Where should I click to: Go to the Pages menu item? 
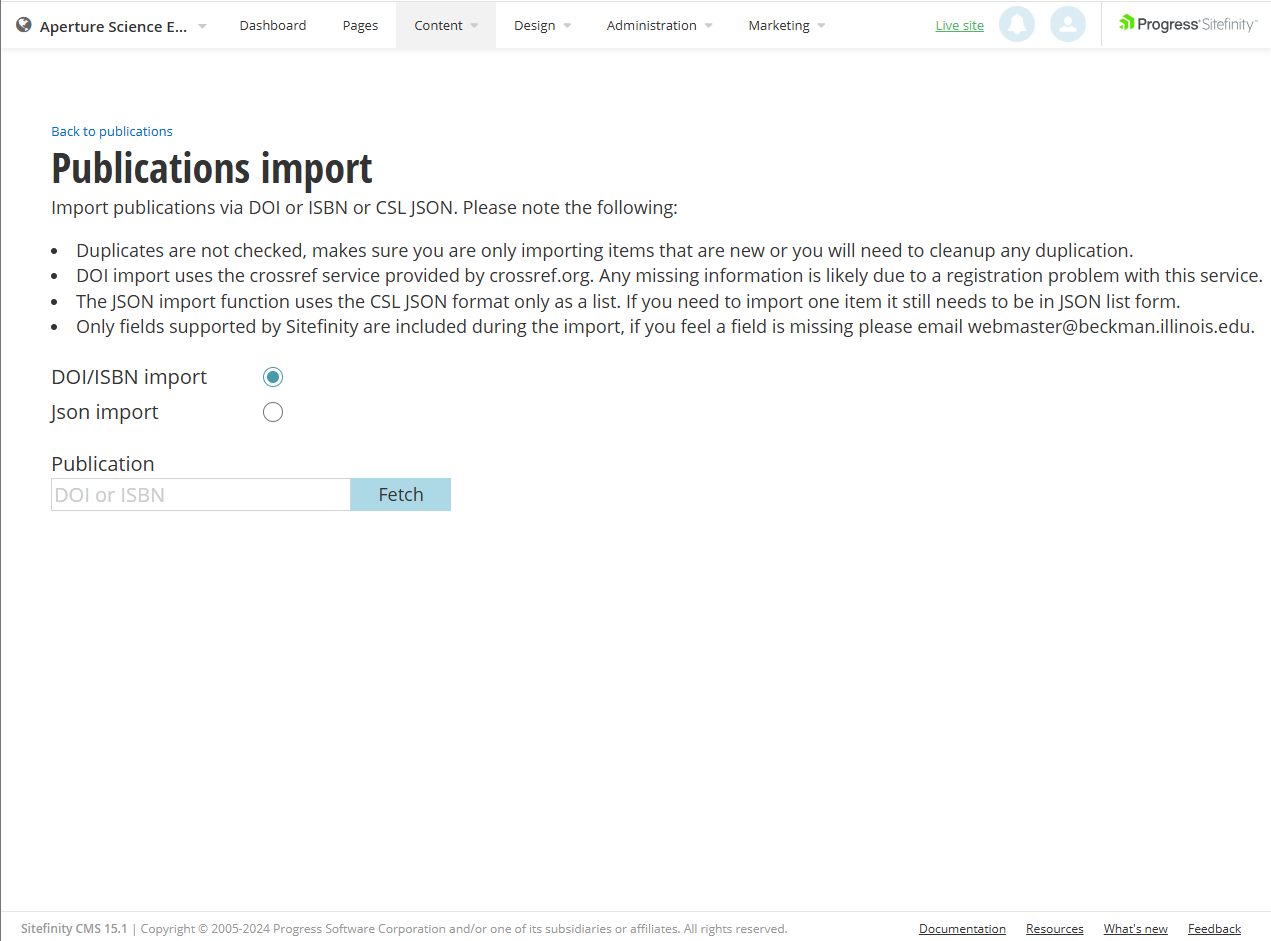click(360, 25)
